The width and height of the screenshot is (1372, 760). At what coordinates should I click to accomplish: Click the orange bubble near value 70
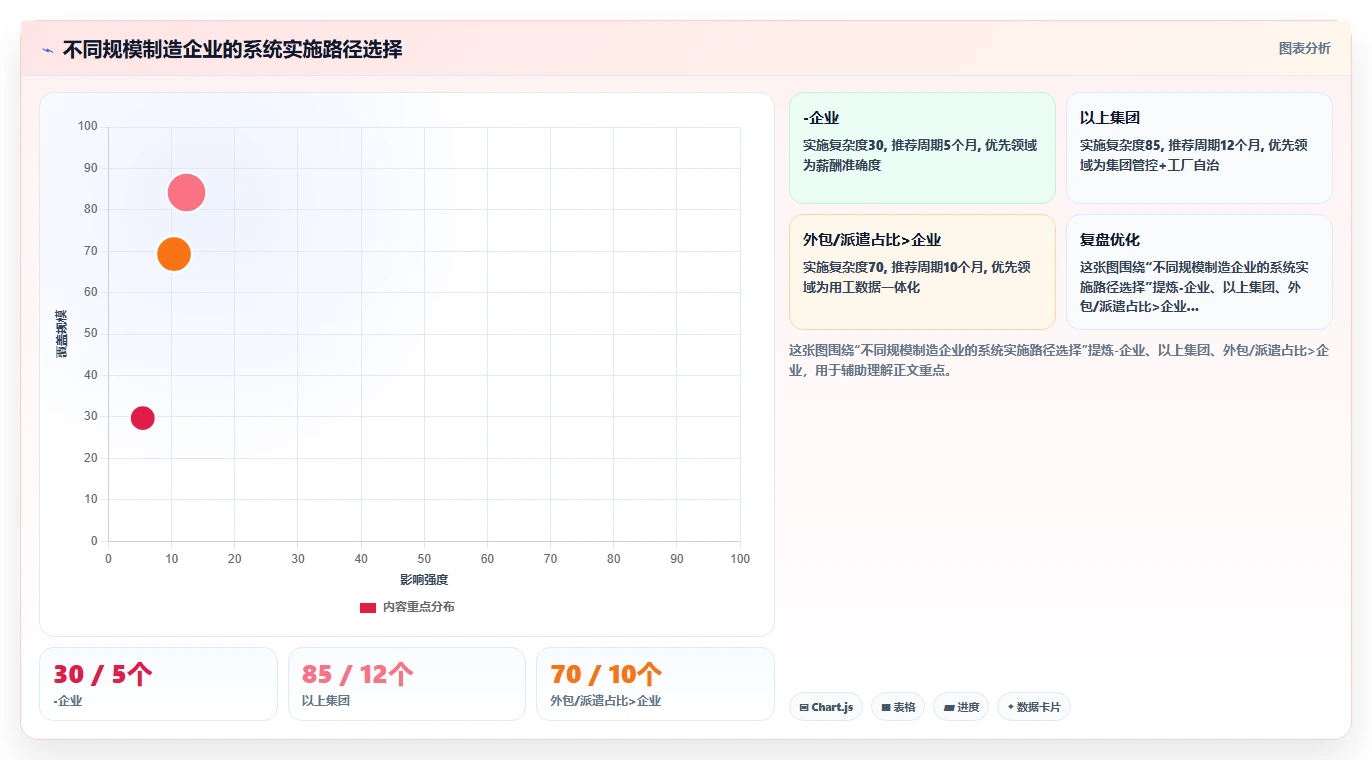tap(174, 254)
